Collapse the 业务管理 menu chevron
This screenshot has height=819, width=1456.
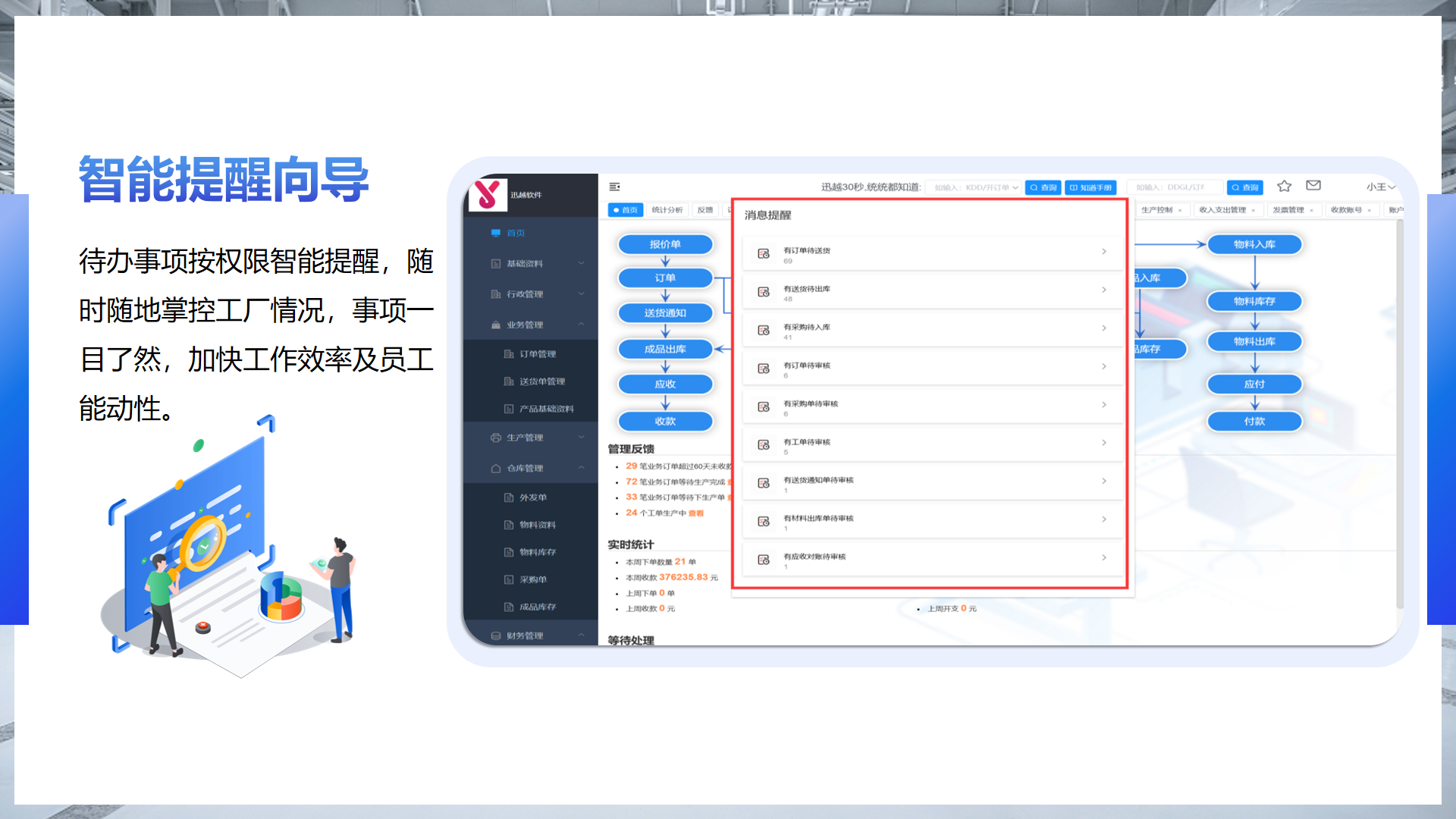[581, 325]
